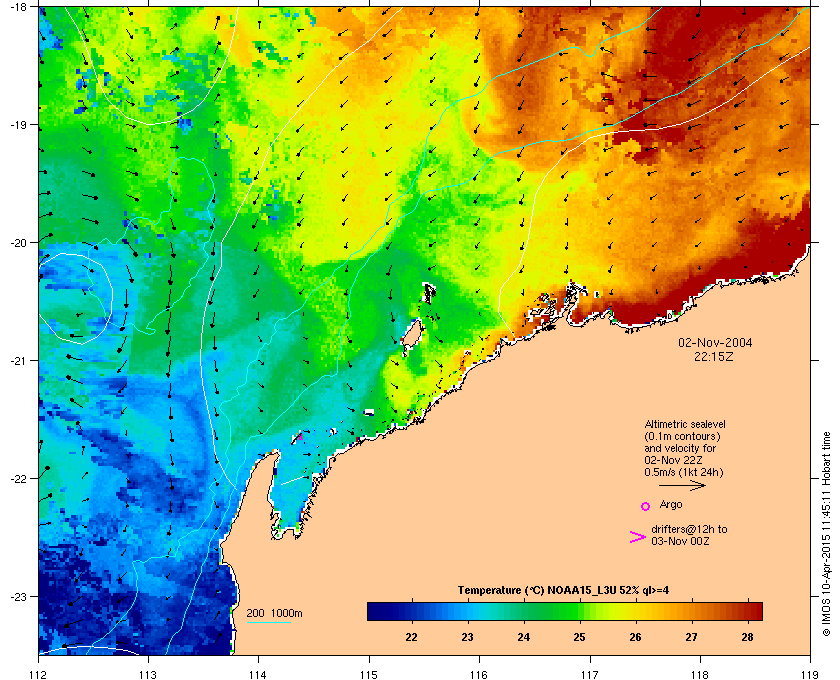The height and width of the screenshot is (680, 840).
Task: Click the velocity scale arrow in legend
Action: click(682, 486)
